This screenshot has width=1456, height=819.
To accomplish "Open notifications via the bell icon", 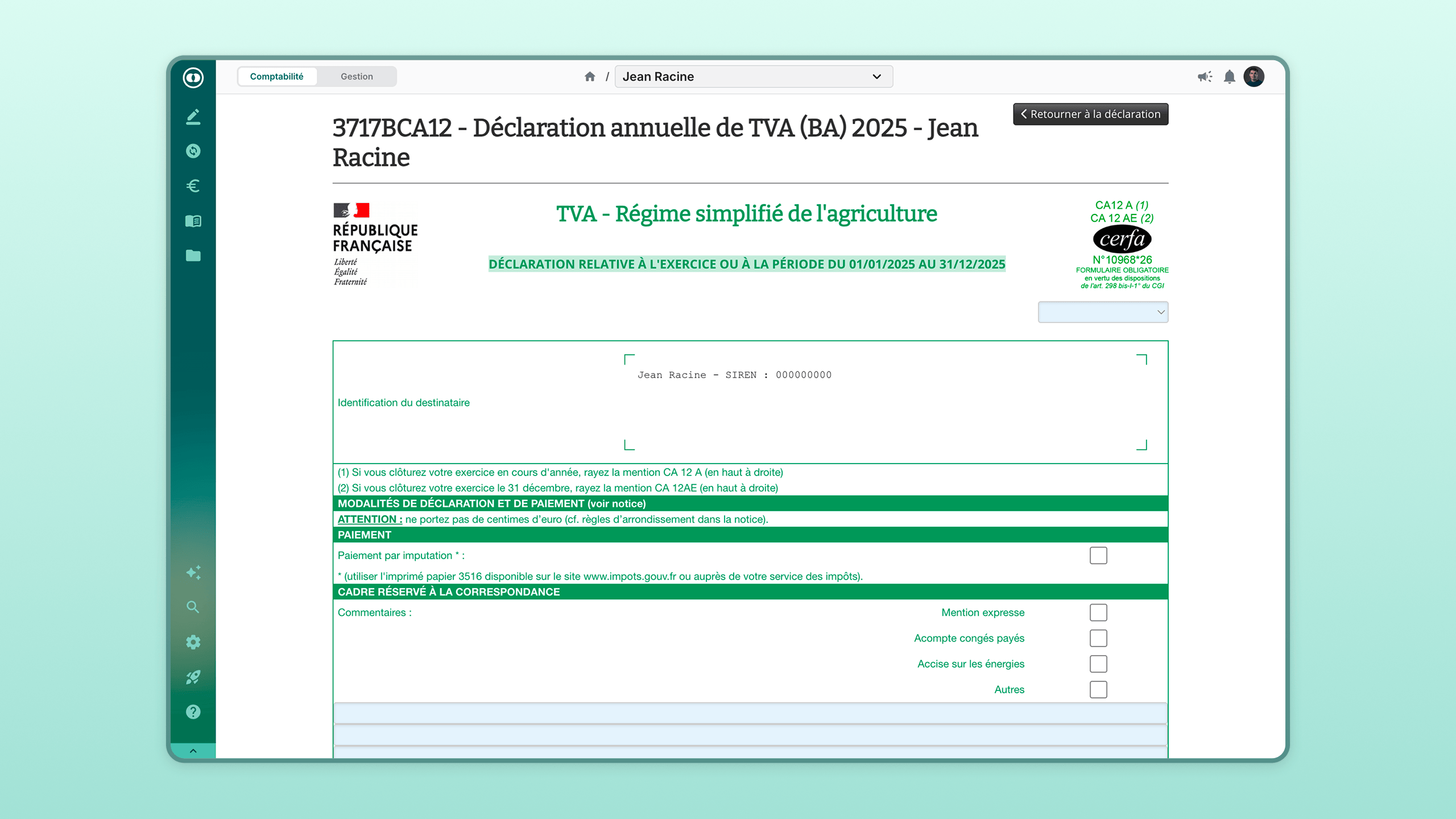I will coord(1230,76).
